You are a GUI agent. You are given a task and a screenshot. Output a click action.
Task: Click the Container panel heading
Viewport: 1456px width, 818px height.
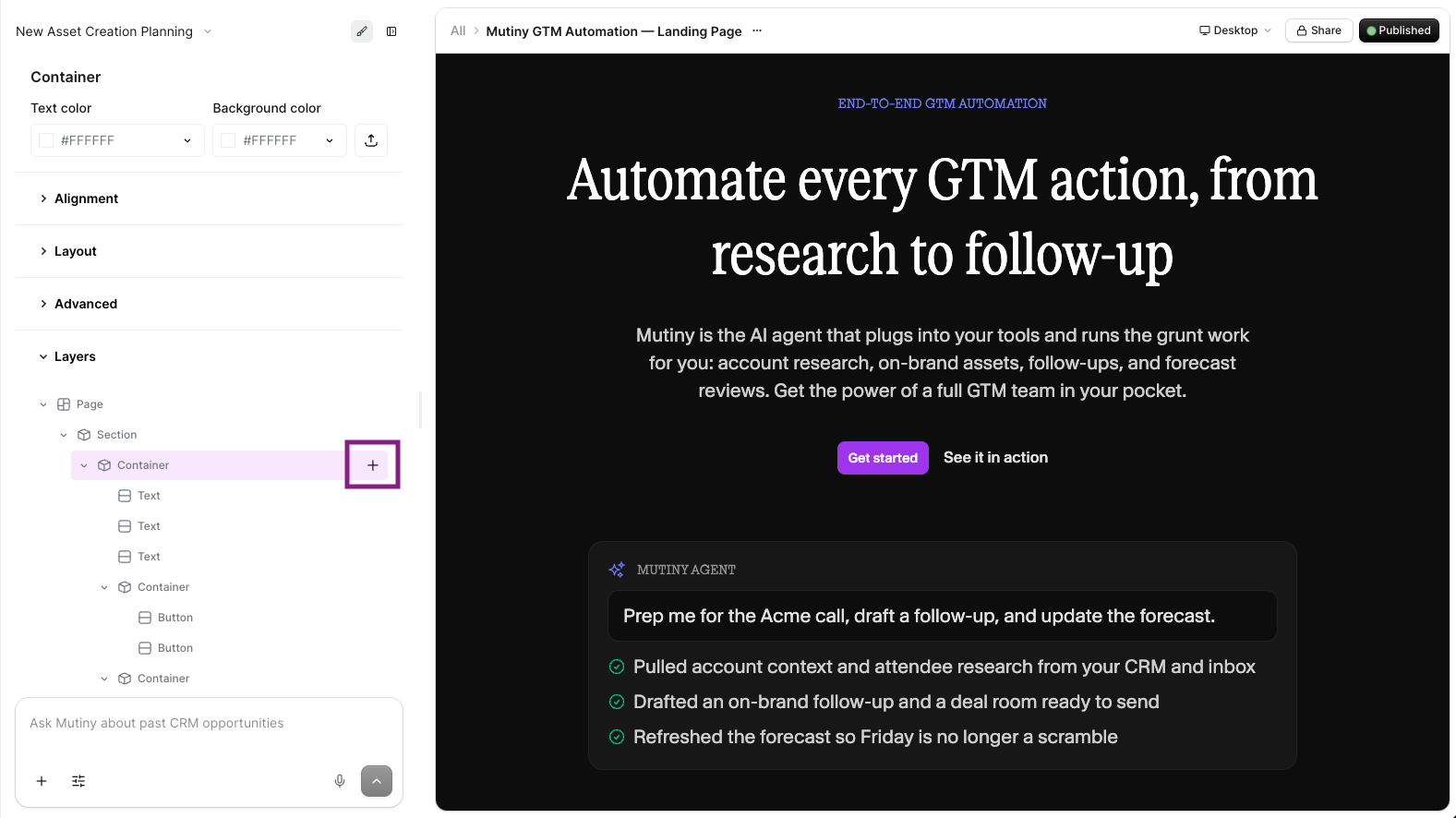[66, 78]
